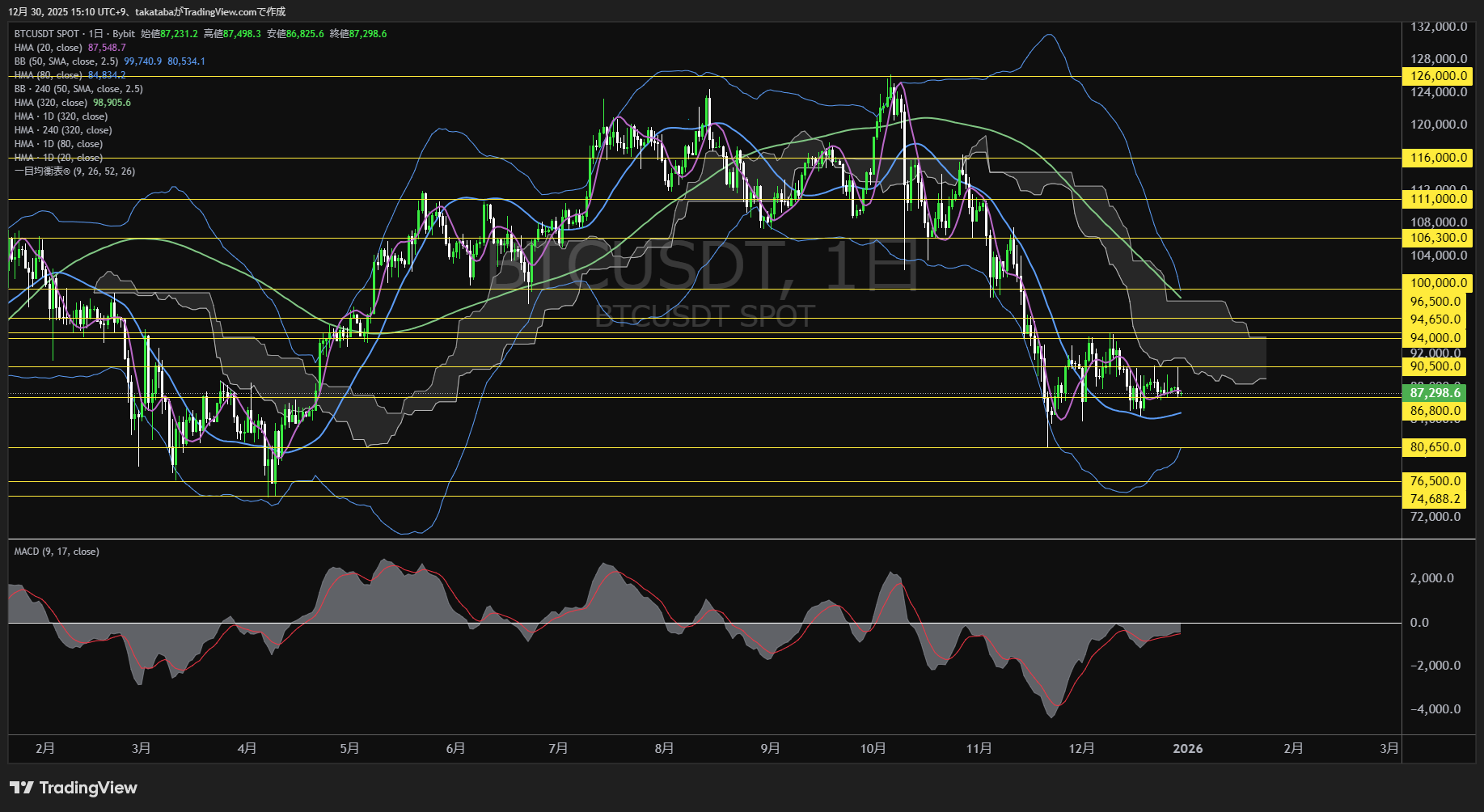Click the HMA · 240 (320, close) legend
The height and width of the screenshot is (812, 1484).
[x=63, y=130]
